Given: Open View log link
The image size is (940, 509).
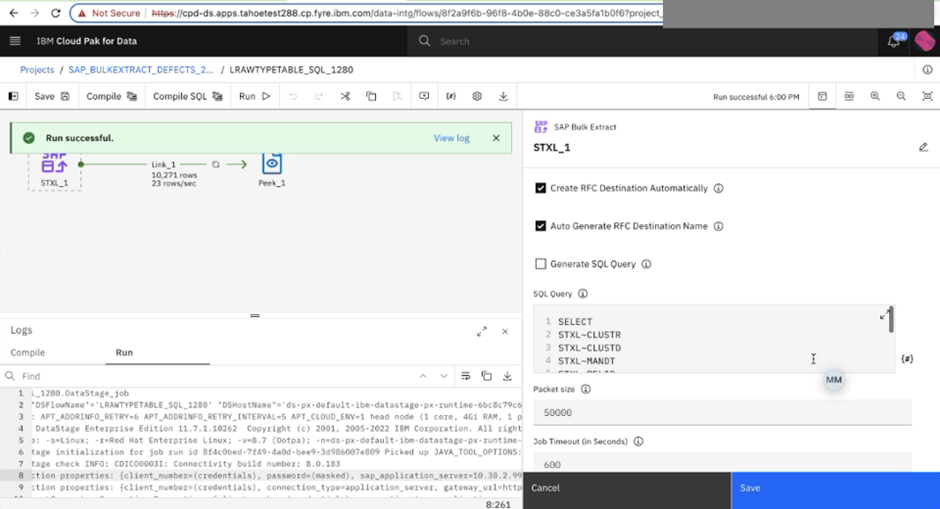Looking at the screenshot, I should [451, 138].
